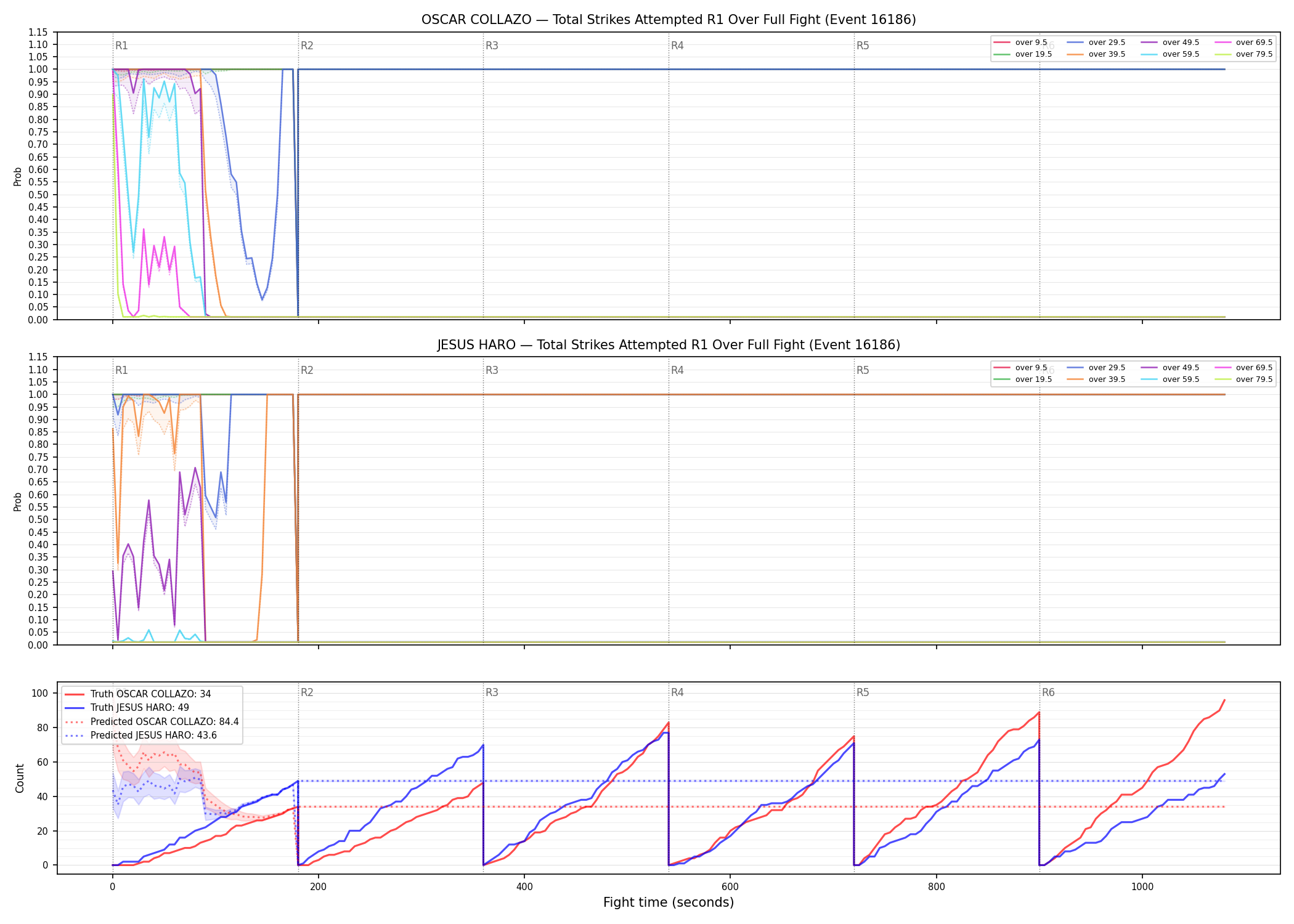Click the R2 marker in the Count chart
1294x924 pixels.
[307, 692]
